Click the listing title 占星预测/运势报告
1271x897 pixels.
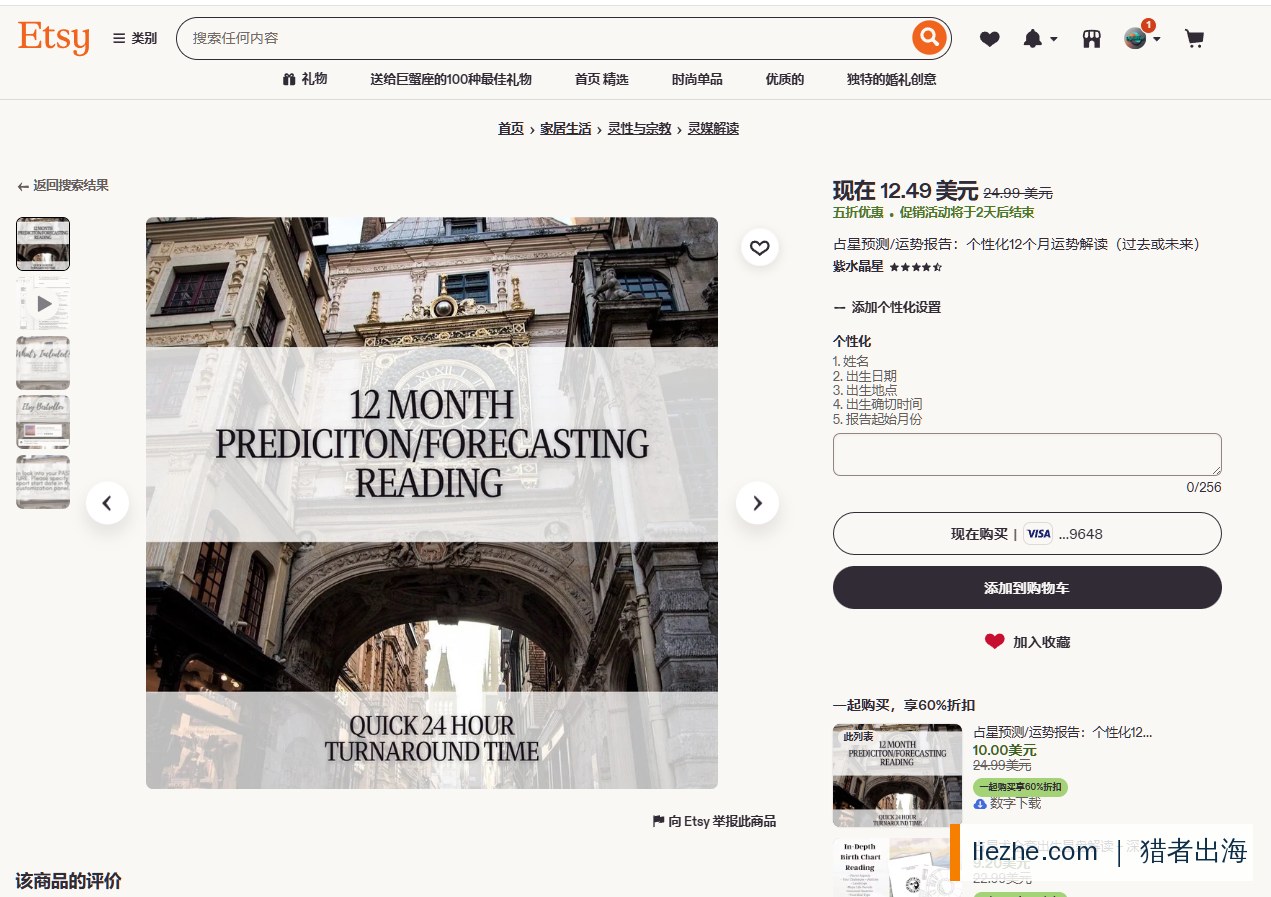click(x=1016, y=244)
